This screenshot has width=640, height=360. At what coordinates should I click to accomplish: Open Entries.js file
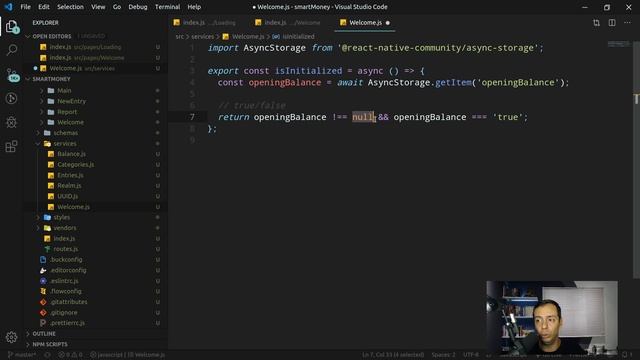point(70,176)
